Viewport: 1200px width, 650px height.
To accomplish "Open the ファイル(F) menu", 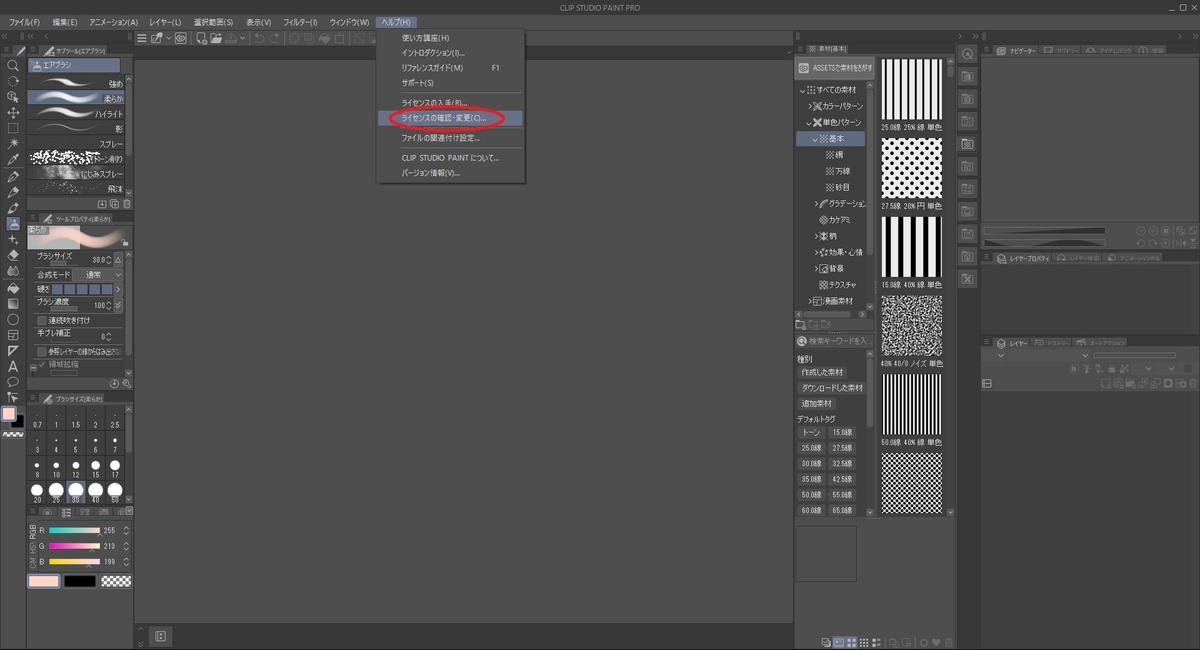I will click(25, 22).
